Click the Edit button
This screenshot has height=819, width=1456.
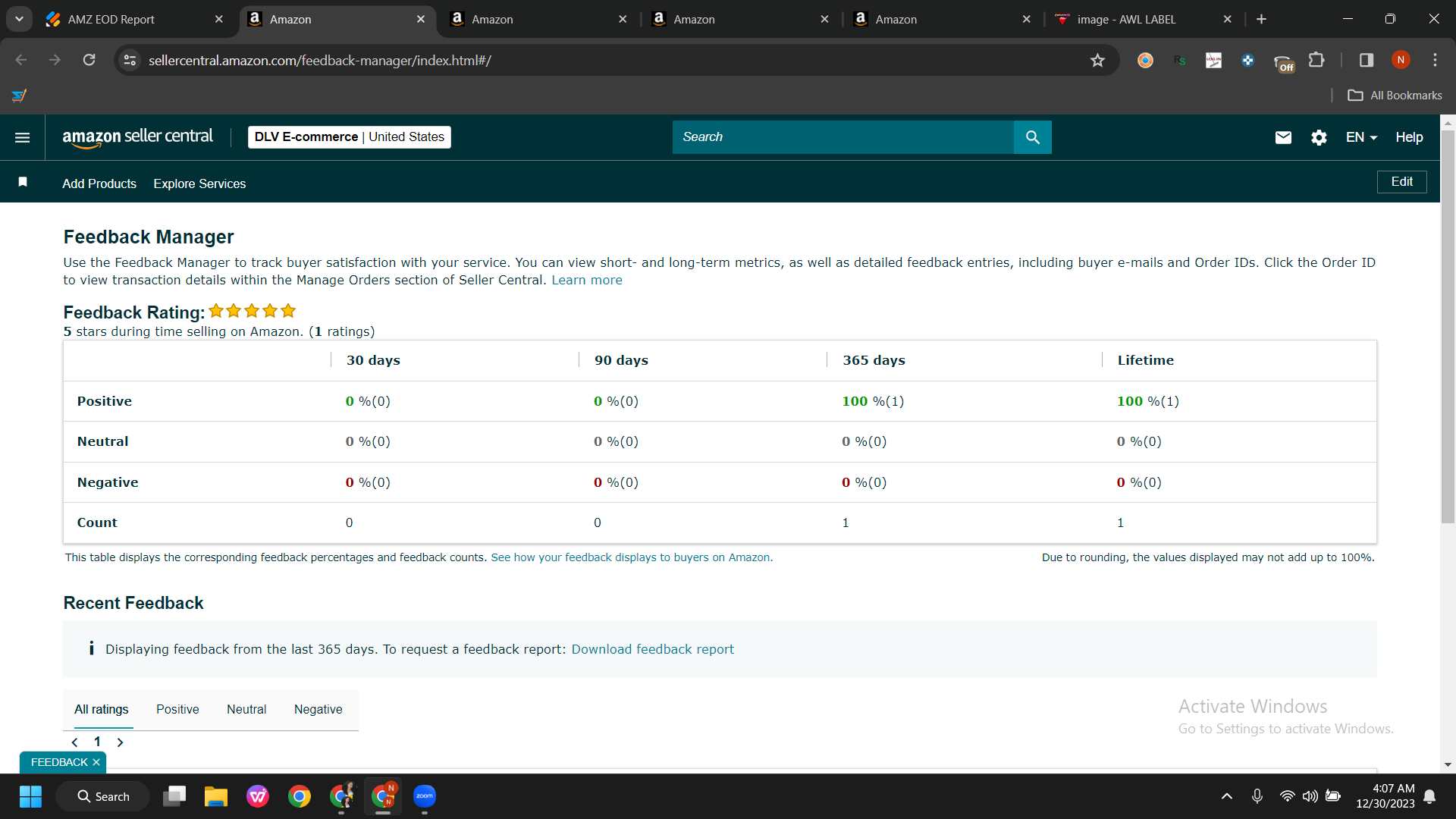point(1401,182)
